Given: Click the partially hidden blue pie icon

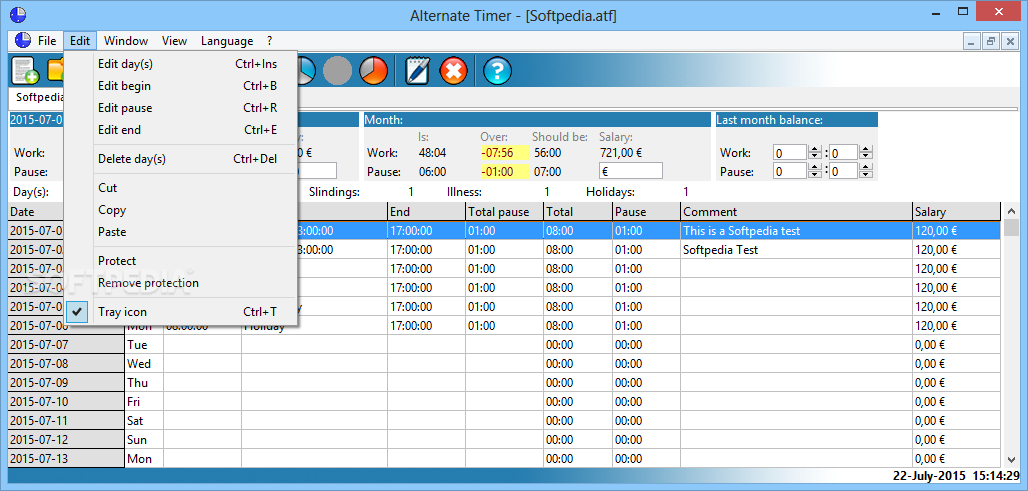Looking at the screenshot, I should [307, 70].
